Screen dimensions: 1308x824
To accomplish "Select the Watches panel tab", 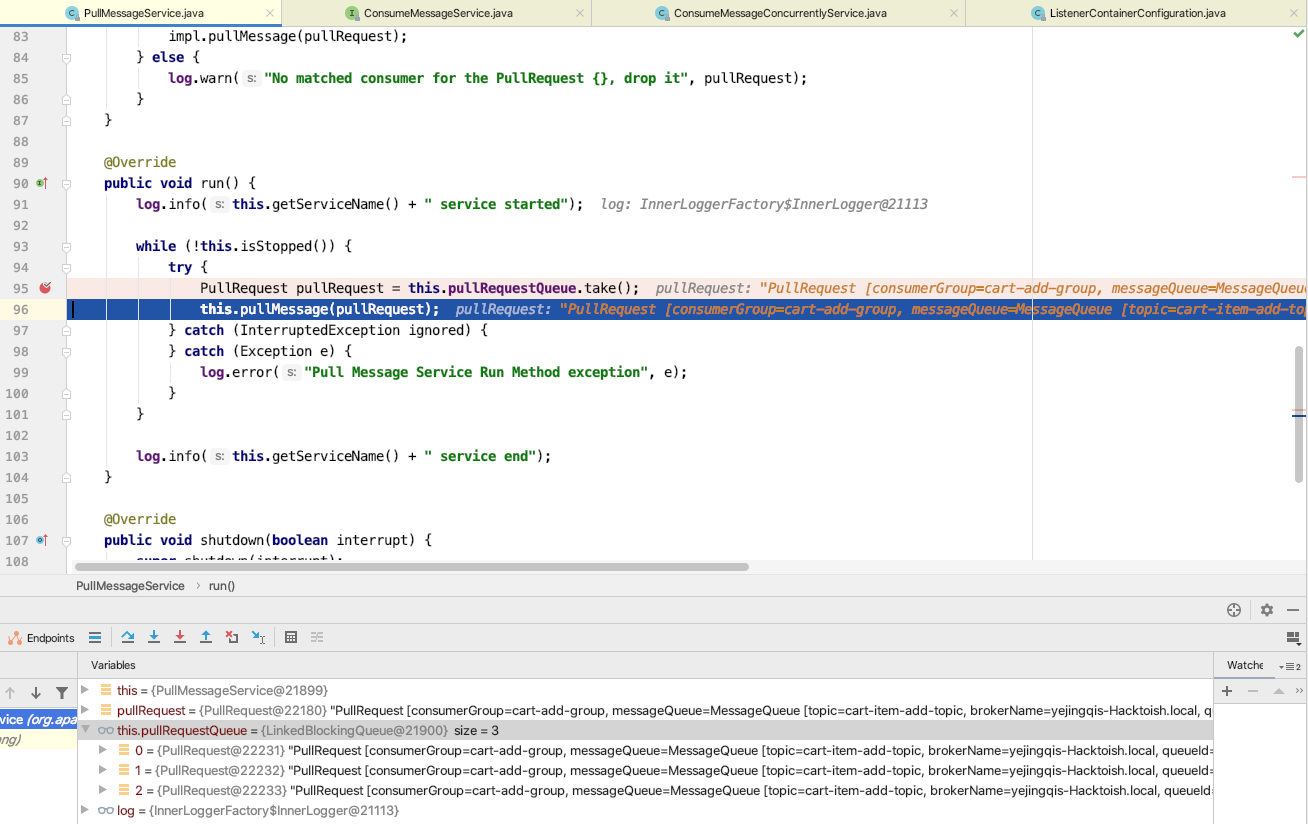I will [x=1245, y=665].
